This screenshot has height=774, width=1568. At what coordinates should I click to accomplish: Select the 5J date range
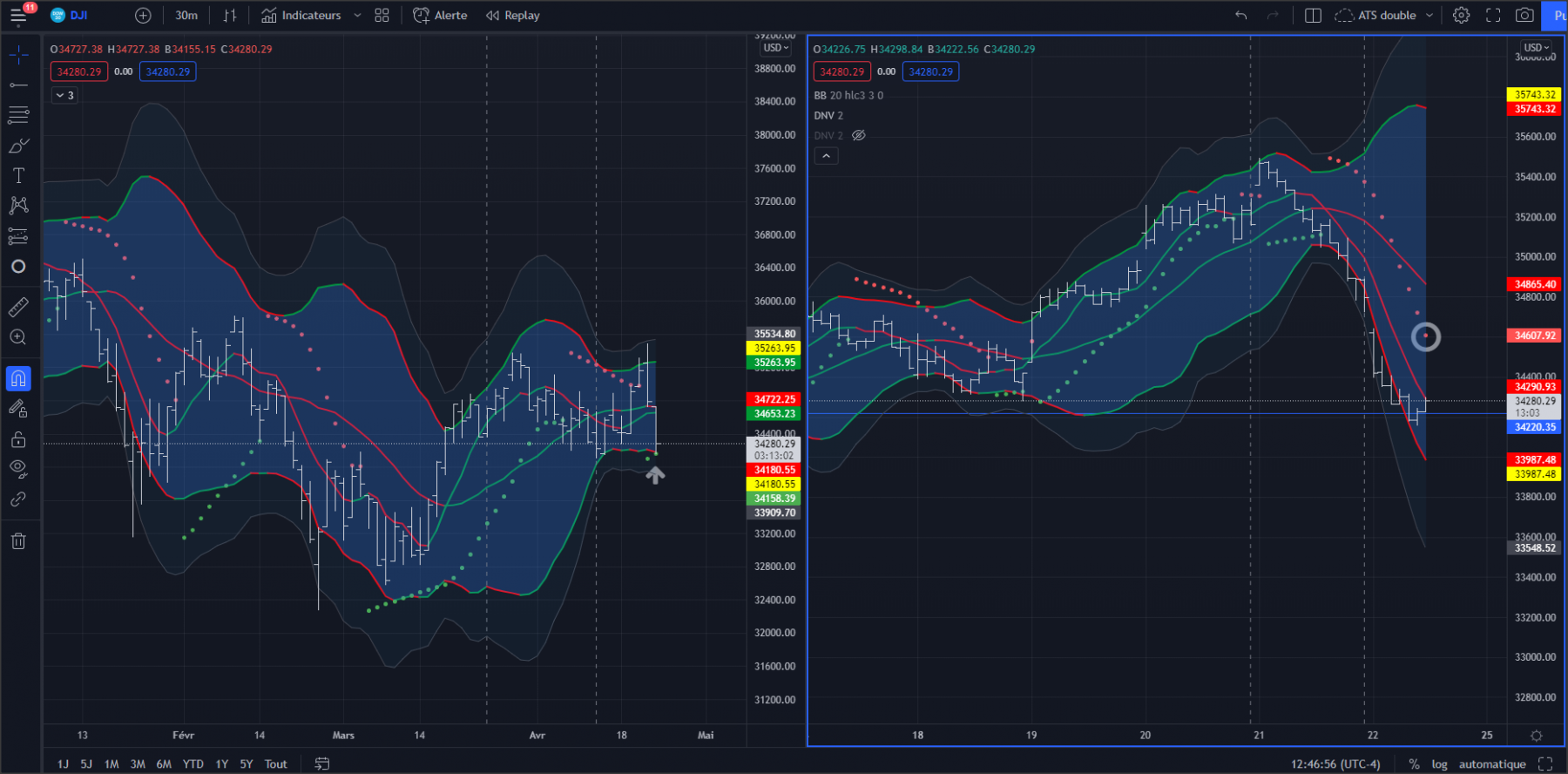(86, 764)
